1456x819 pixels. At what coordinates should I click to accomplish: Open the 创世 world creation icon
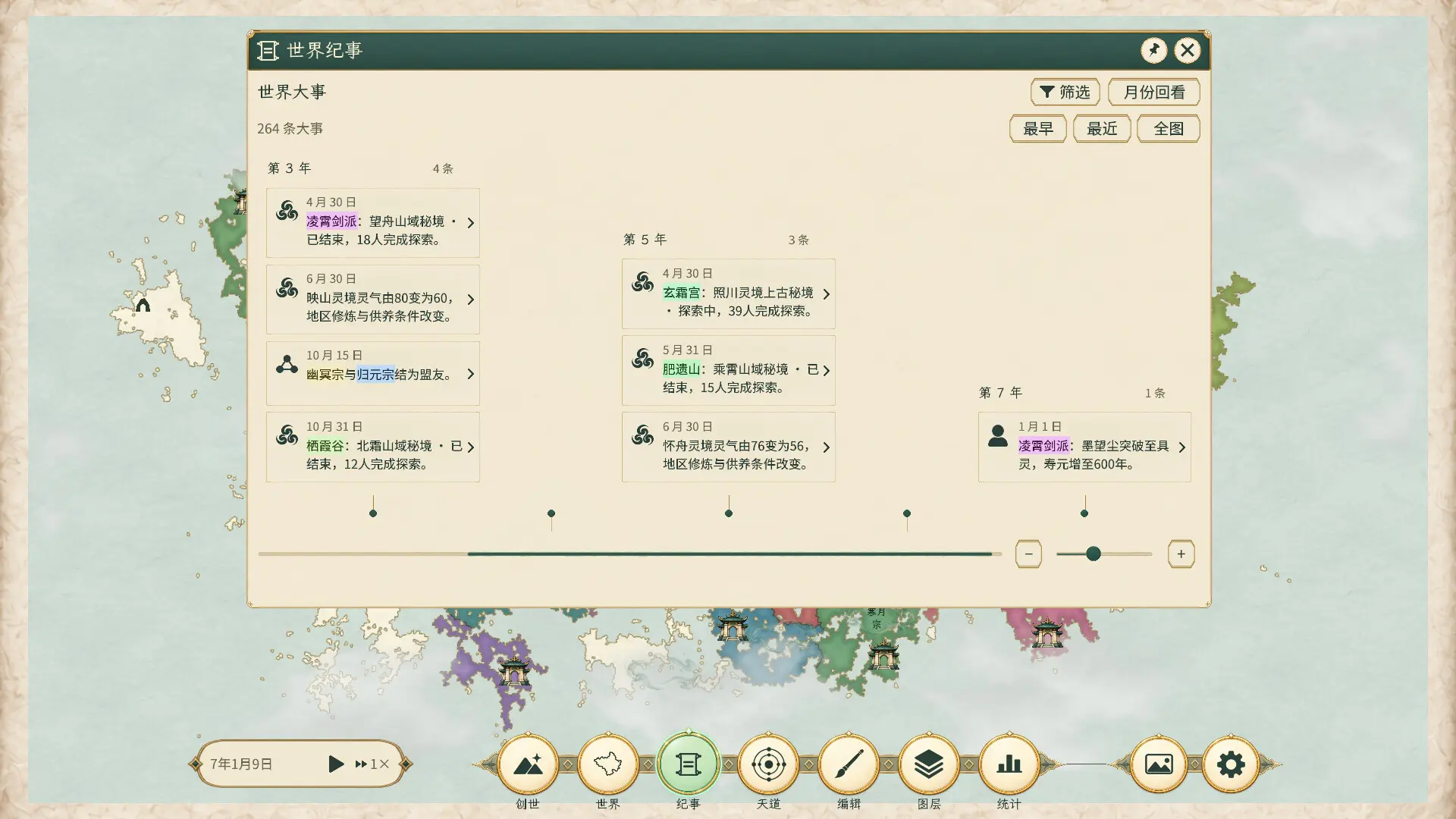coord(528,764)
